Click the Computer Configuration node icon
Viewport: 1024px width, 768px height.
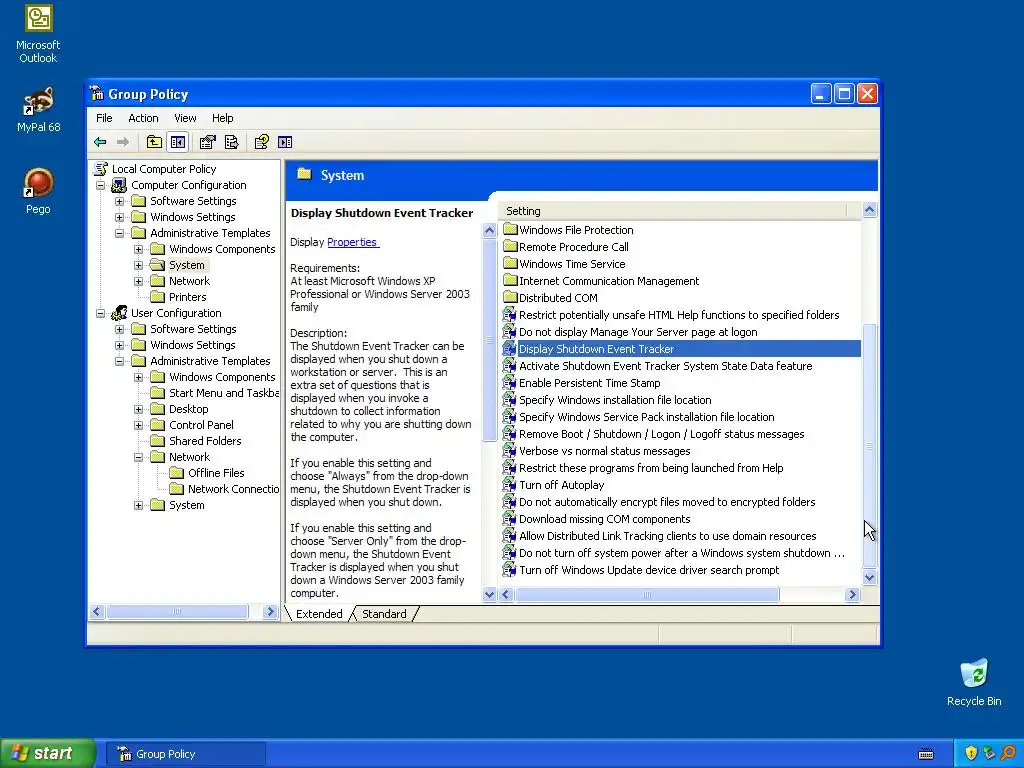(119, 185)
